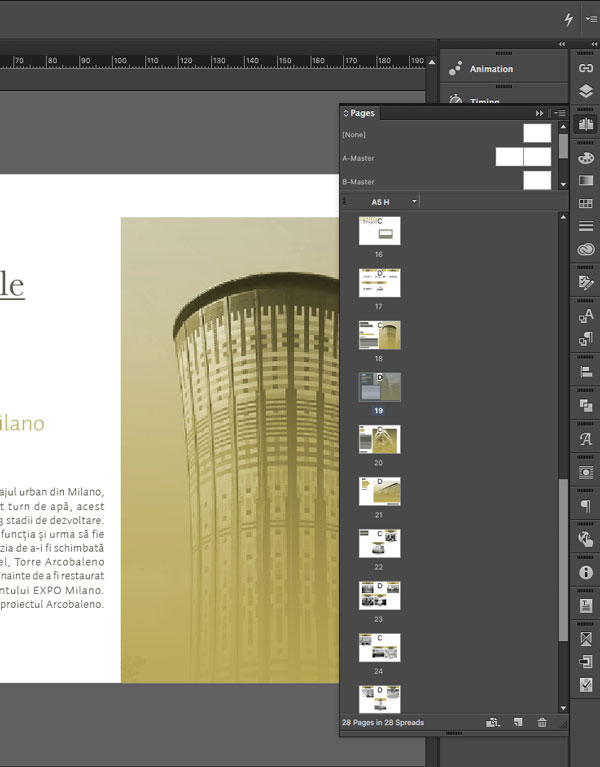The width and height of the screenshot is (600, 767).
Task: Click the Edit page size icon
Action: [492, 722]
